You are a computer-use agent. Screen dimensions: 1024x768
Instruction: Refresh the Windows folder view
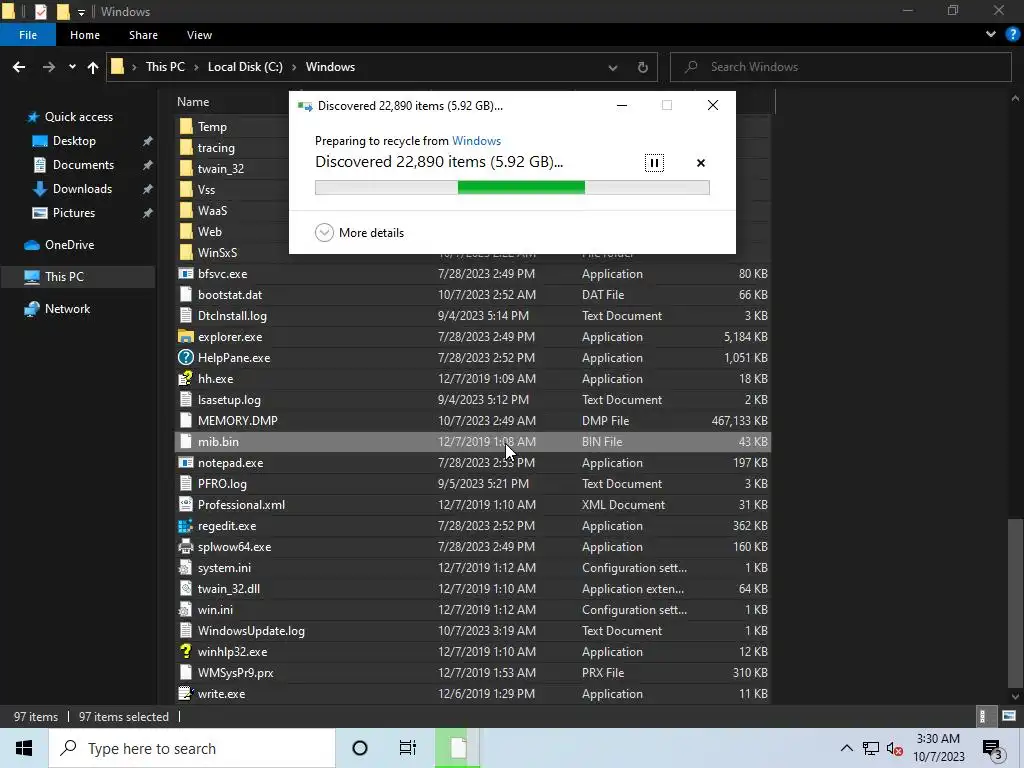click(643, 67)
